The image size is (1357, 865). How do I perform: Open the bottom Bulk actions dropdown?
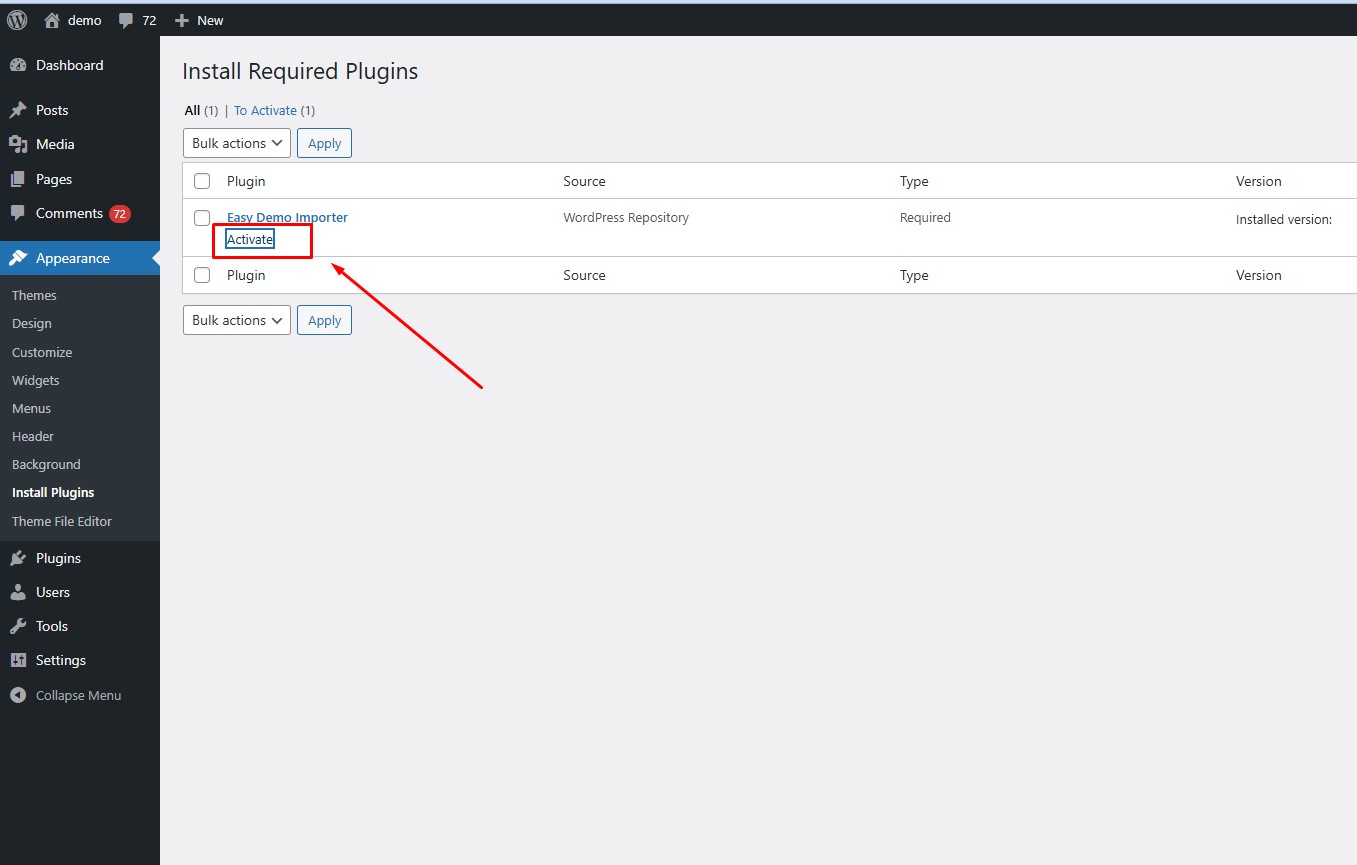[237, 320]
